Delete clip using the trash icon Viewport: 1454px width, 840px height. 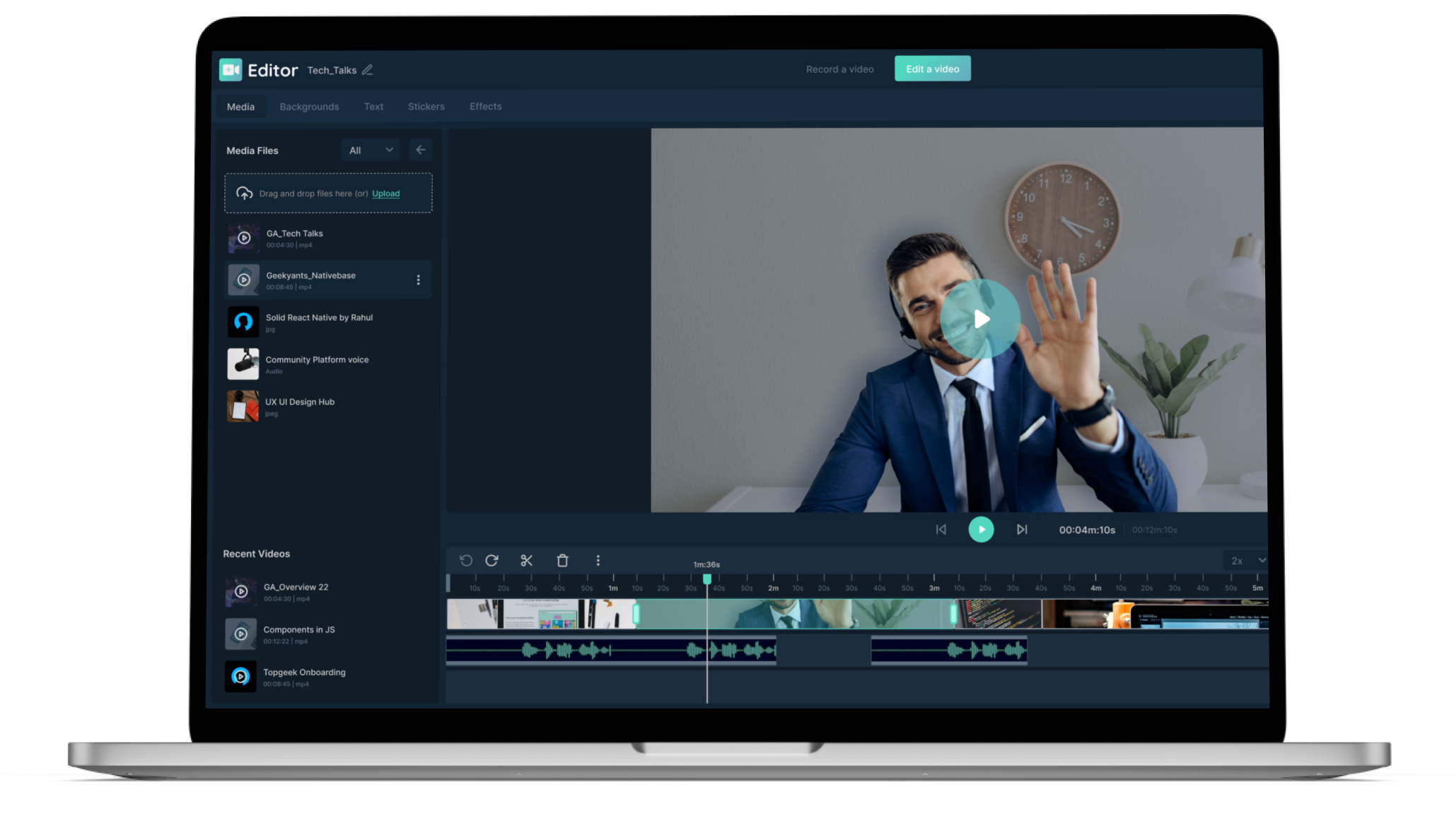(562, 560)
